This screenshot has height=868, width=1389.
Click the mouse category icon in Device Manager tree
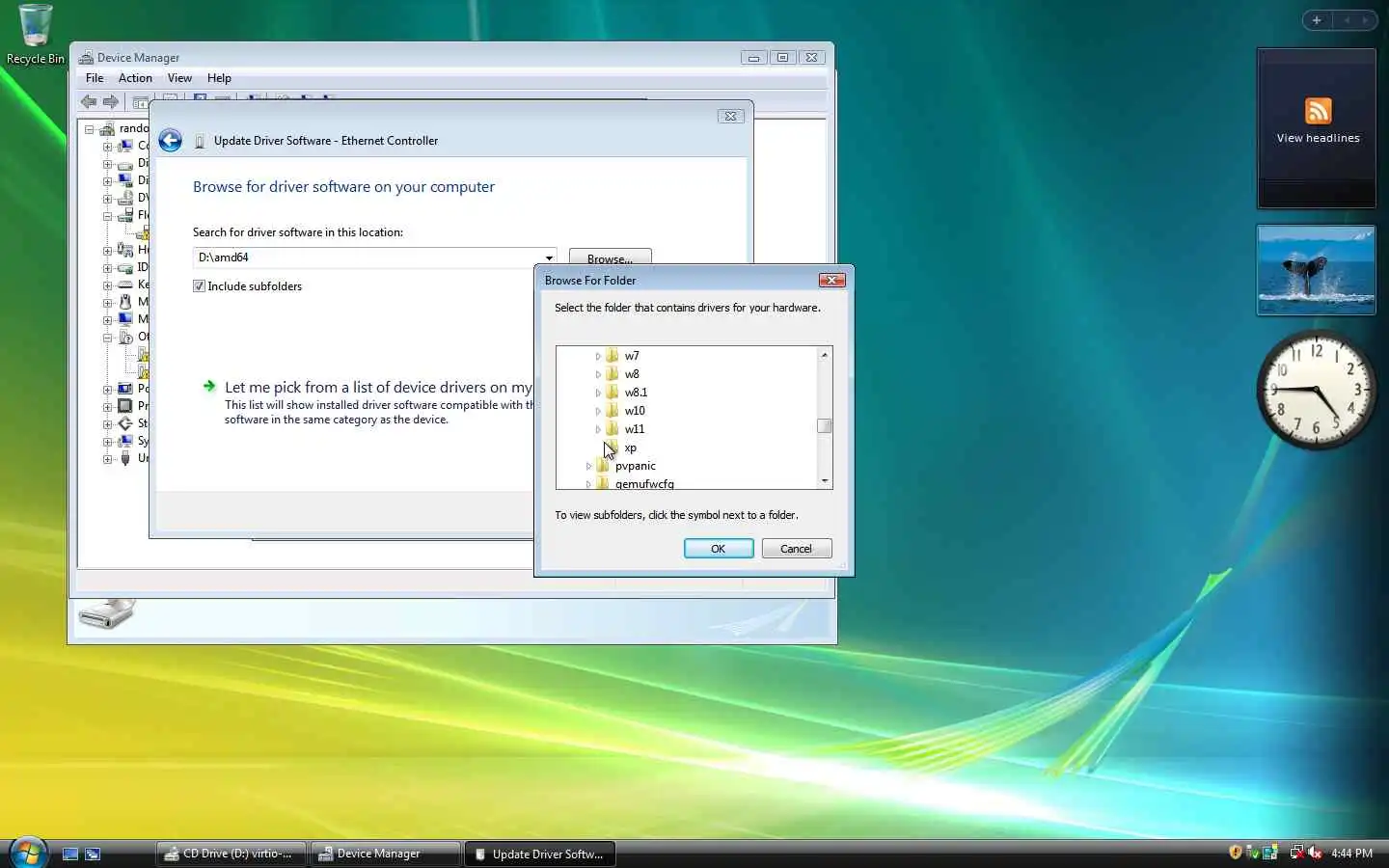coord(125,302)
